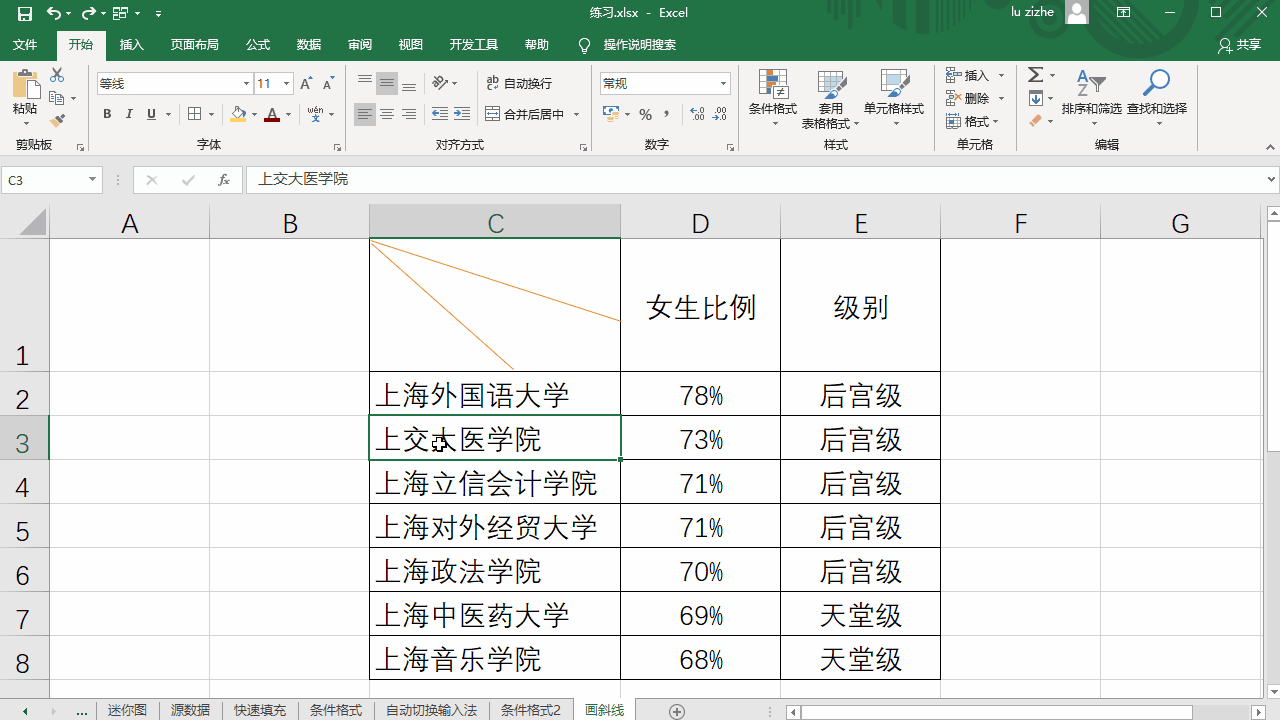Decrease font size with the small A
This screenshot has height=720, width=1280.
point(328,84)
